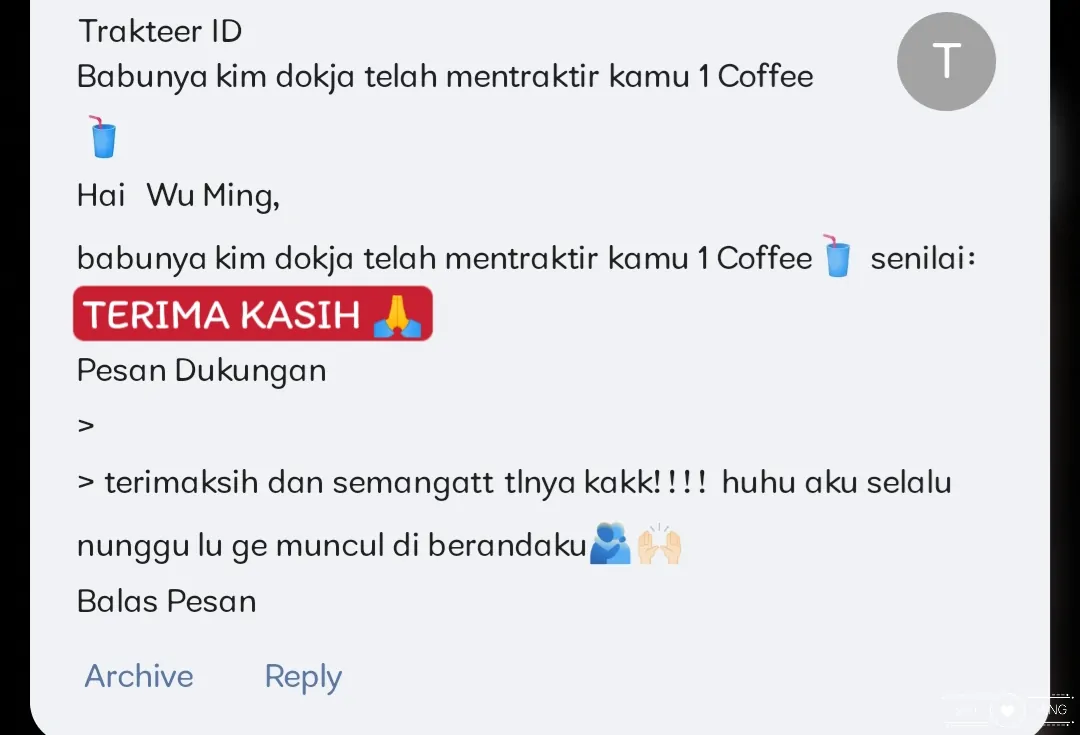This screenshot has height=735, width=1080.
Task: Select the "Trakteer ID" sender name
Action: point(160,31)
